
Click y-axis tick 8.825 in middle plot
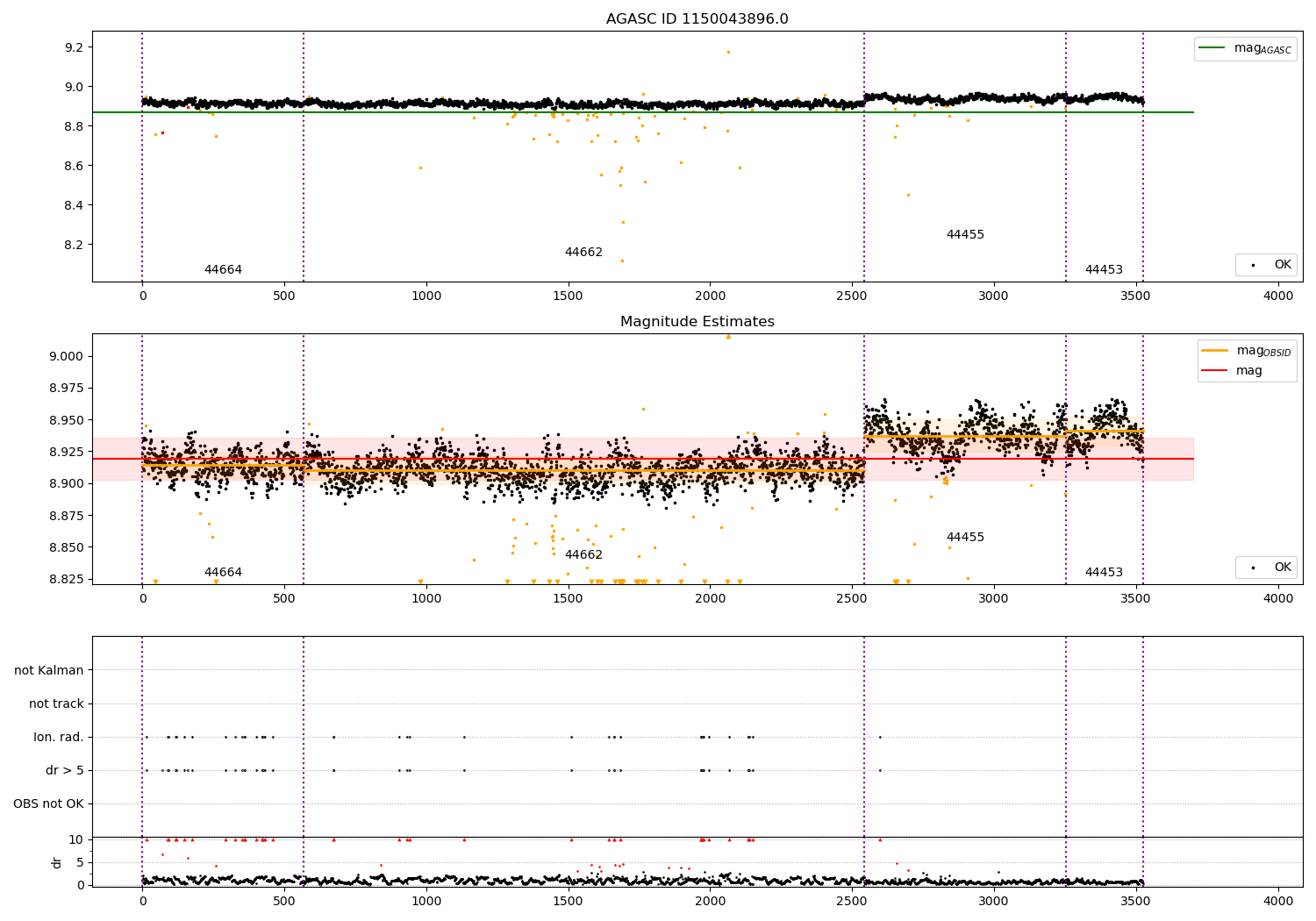tap(67, 579)
